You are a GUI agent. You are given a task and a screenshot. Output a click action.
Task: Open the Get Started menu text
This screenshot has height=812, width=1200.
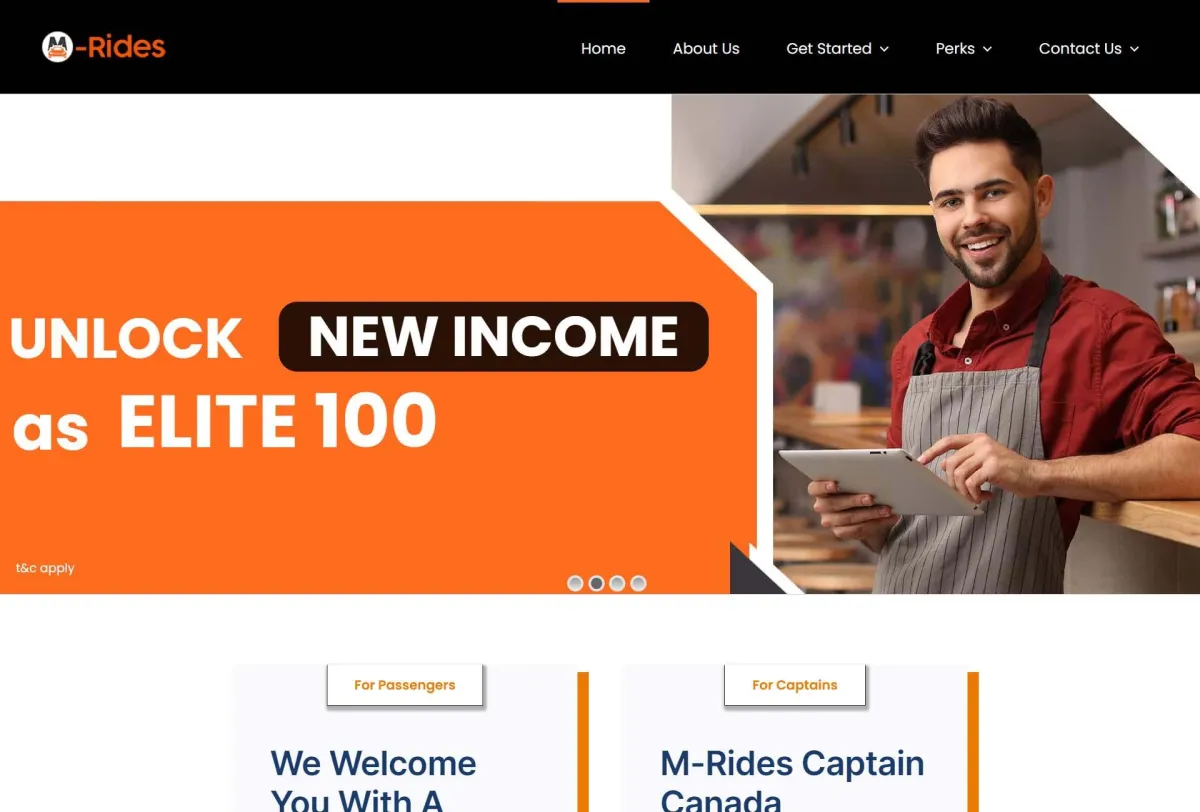click(x=829, y=48)
